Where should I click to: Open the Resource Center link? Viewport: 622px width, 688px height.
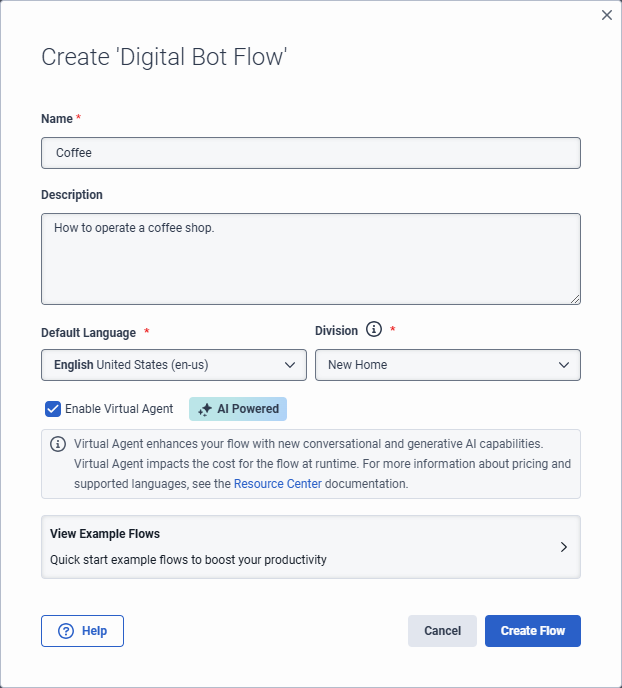tap(278, 484)
